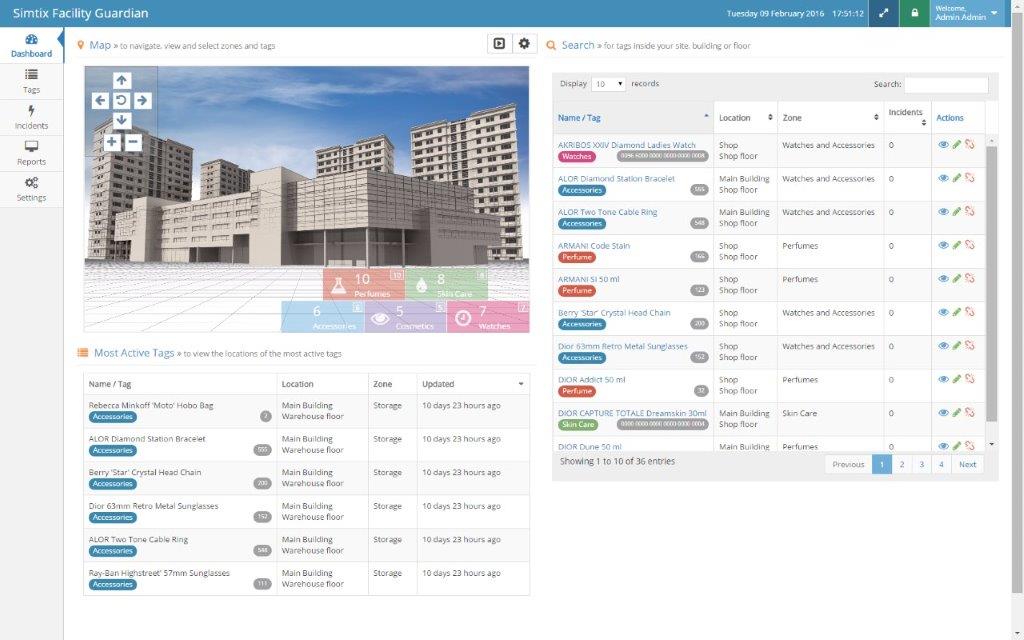Show ALOR Diamond Station Bracelet via eye icon
Viewport: 1024px width, 640px height.
click(x=943, y=178)
